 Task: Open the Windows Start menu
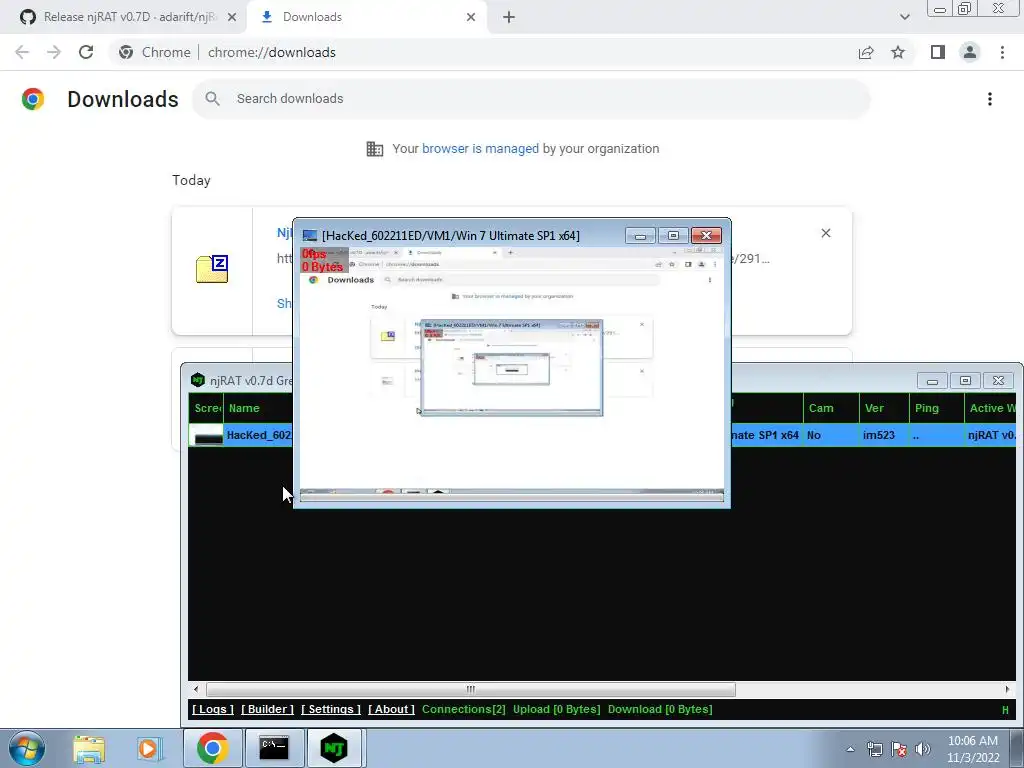click(x=27, y=748)
